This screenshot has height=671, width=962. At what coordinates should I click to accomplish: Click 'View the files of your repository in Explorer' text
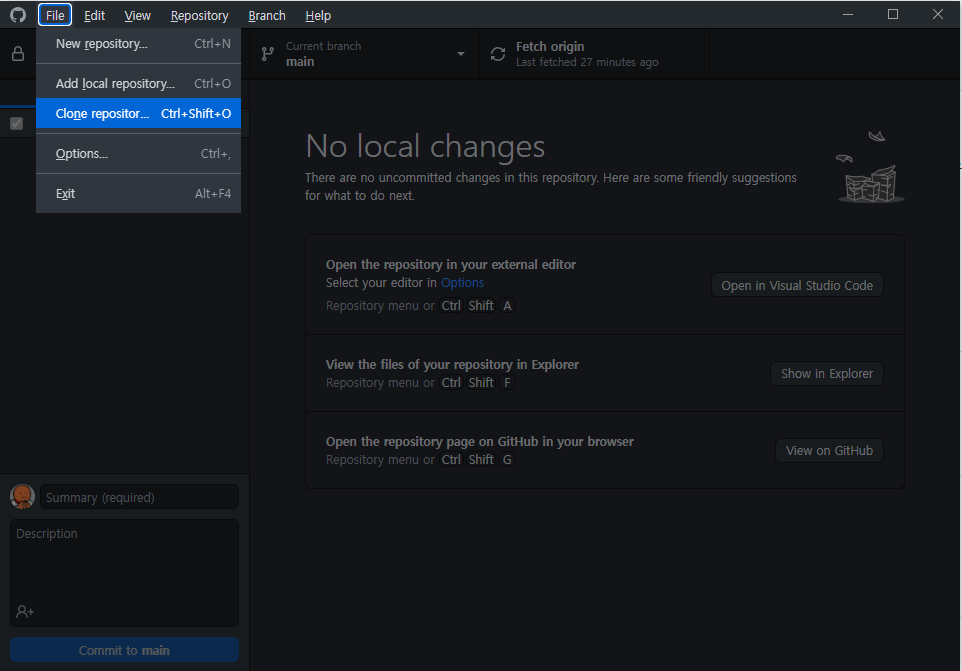click(x=452, y=364)
